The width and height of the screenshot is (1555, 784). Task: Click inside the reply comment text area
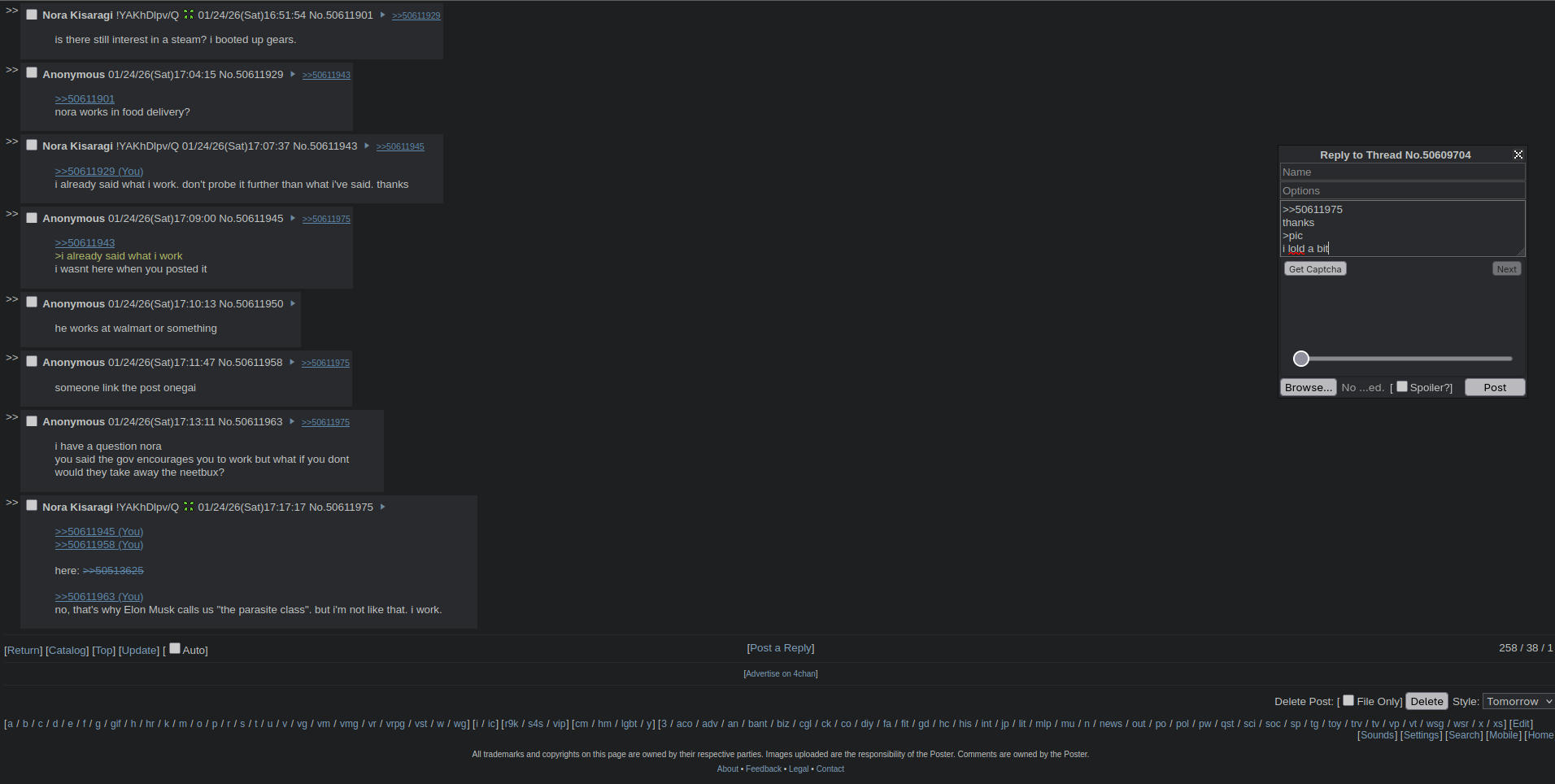[1402, 229]
